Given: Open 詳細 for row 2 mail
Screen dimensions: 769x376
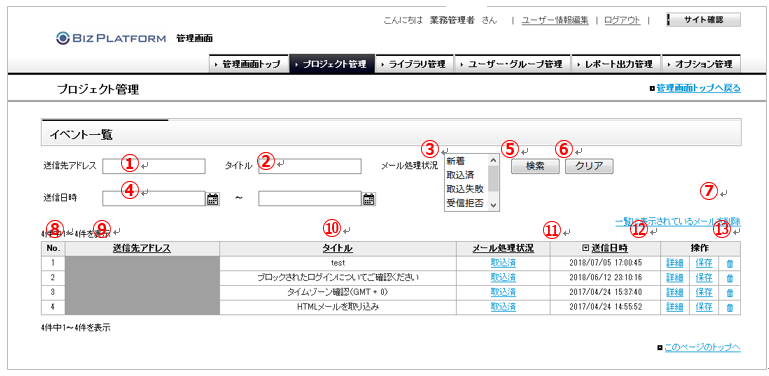Looking at the screenshot, I should click(x=675, y=278).
